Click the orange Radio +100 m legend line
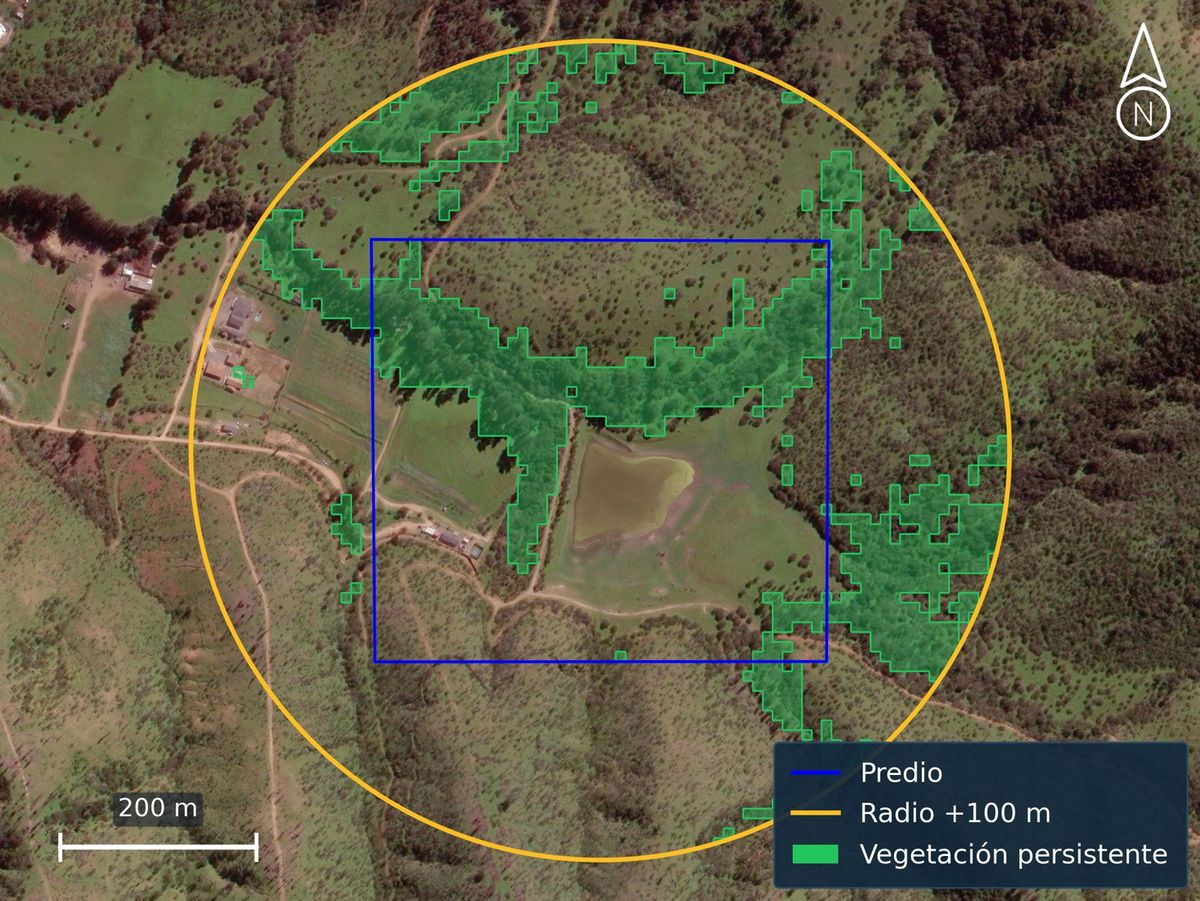This screenshot has width=1200, height=901. pyautogui.click(x=815, y=813)
